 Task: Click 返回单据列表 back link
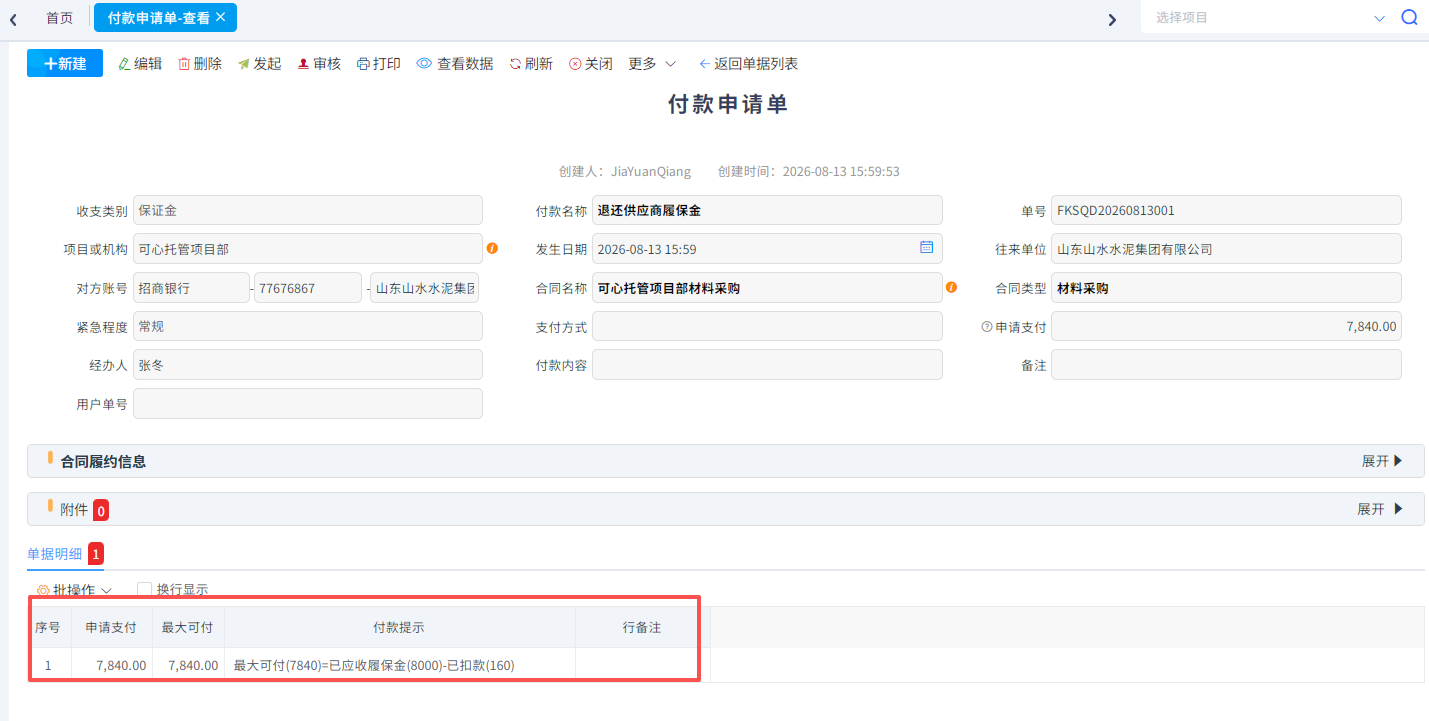pos(748,63)
